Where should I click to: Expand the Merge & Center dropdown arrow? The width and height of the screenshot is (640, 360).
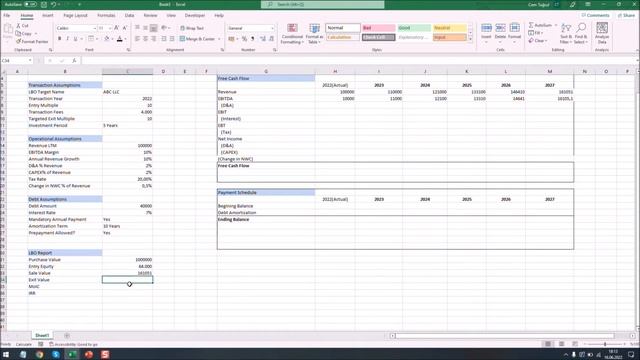[x=219, y=39]
